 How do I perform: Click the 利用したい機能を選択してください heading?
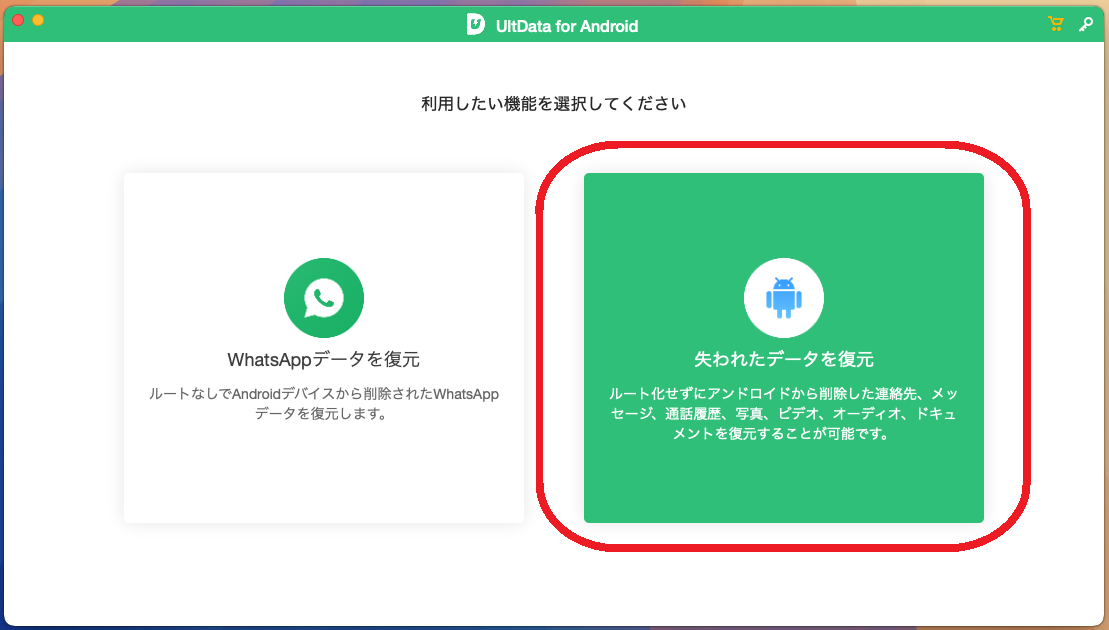pos(554,104)
